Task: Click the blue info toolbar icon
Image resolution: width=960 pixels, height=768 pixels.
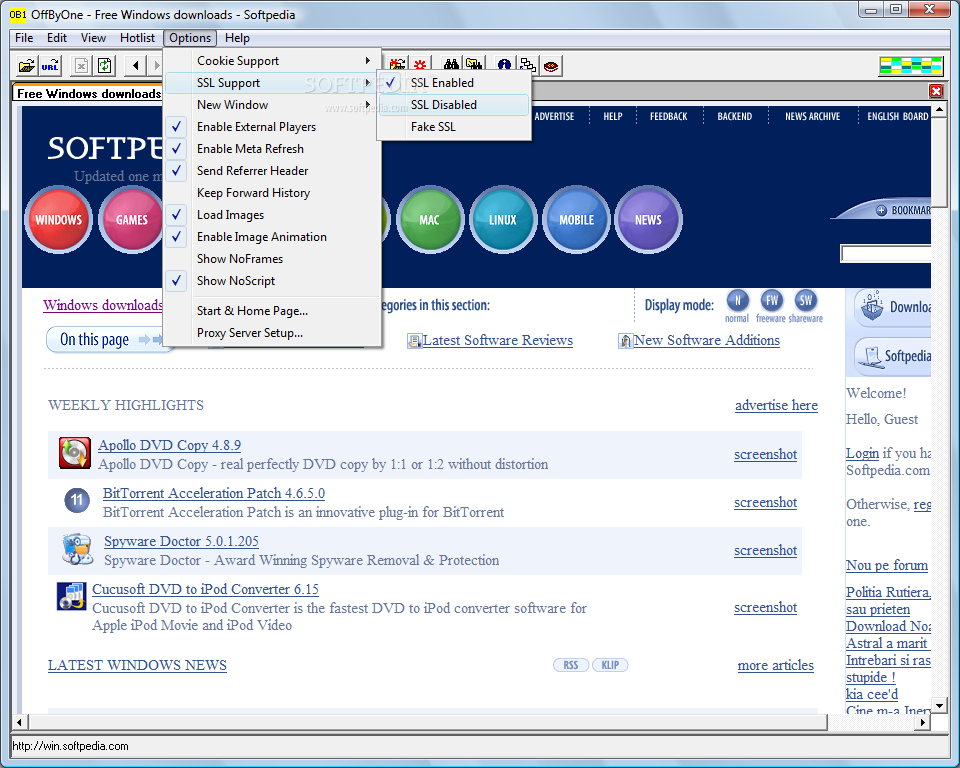Action: pos(504,65)
